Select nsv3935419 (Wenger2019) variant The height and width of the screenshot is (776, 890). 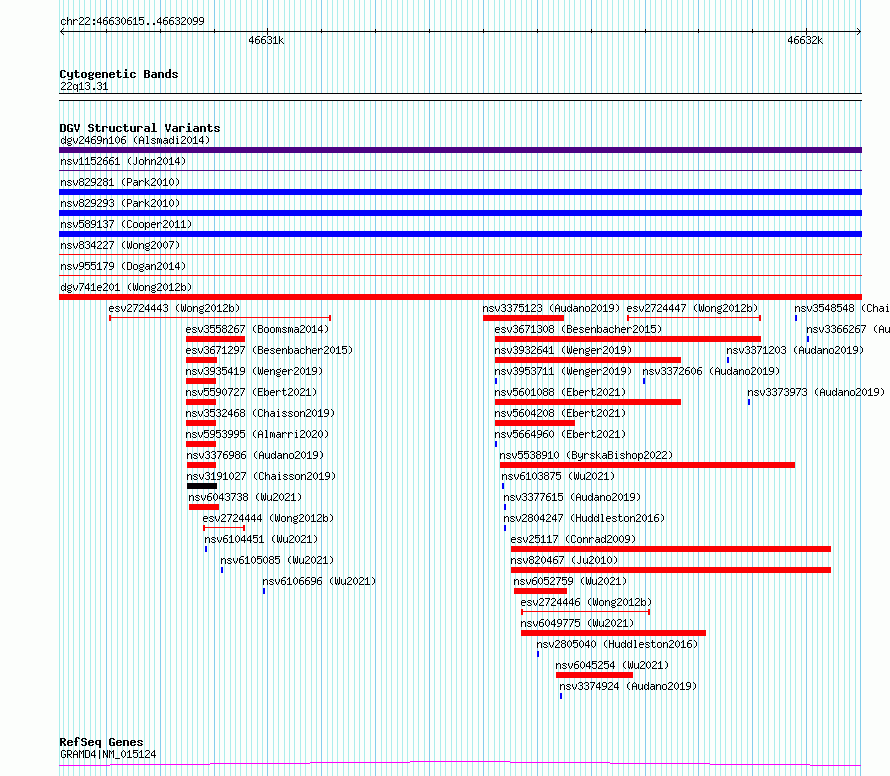coord(254,371)
